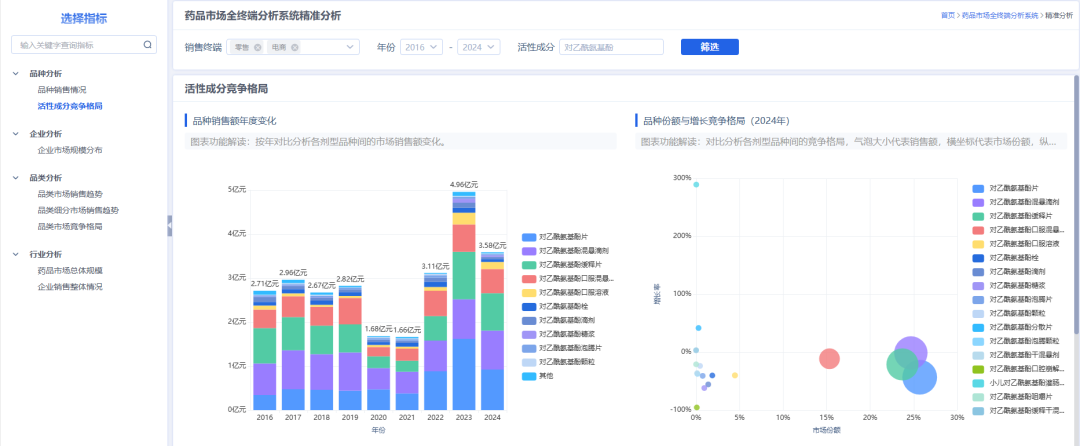This screenshot has width=1080, height=446.
Task: Open 企业市场规模分布 in the sidebar
Action: [70, 150]
